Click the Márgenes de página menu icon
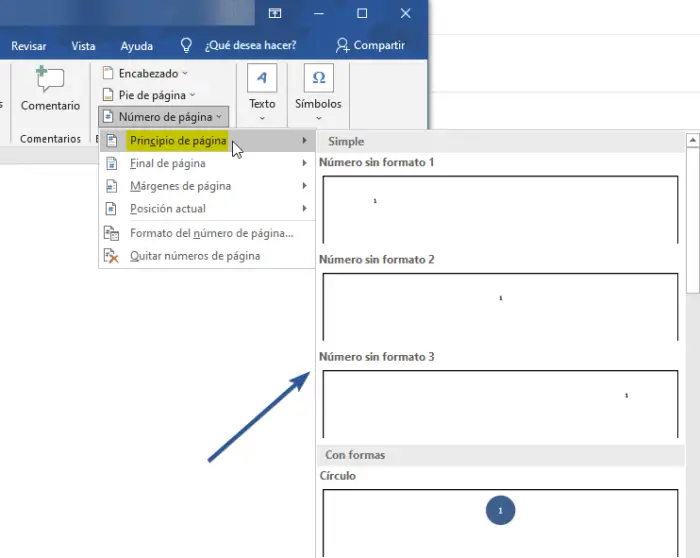This screenshot has width=700, height=558. coord(112,186)
